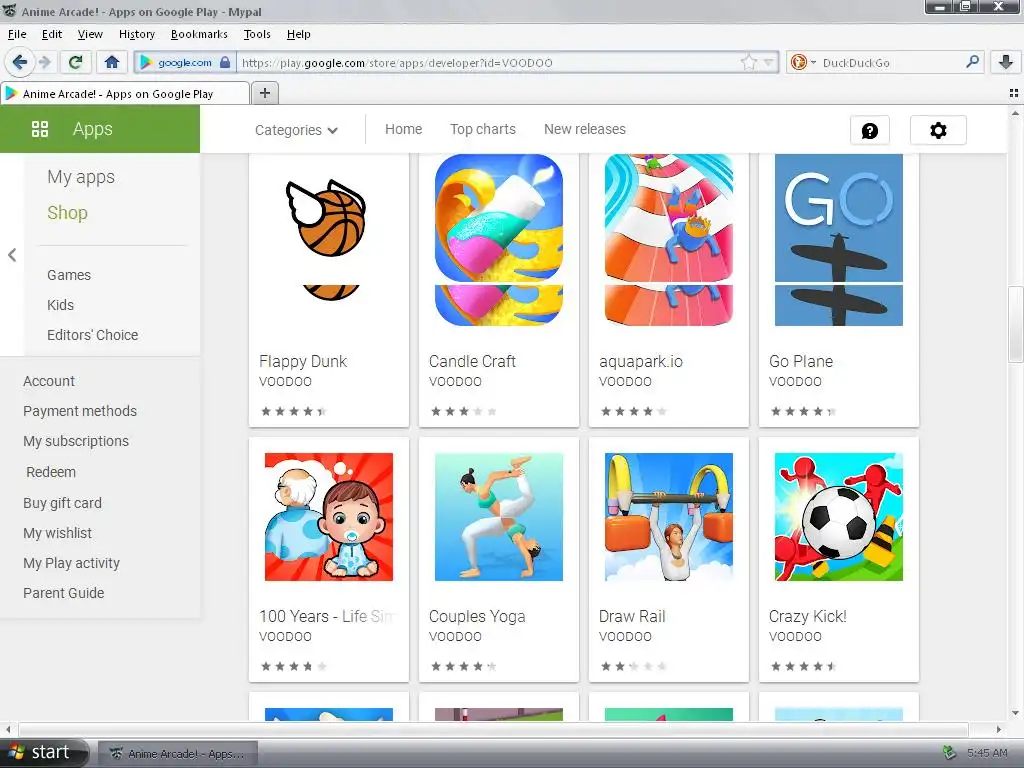The image size is (1024, 768).
Task: Click the Go Plane title text
Action: tap(801, 361)
